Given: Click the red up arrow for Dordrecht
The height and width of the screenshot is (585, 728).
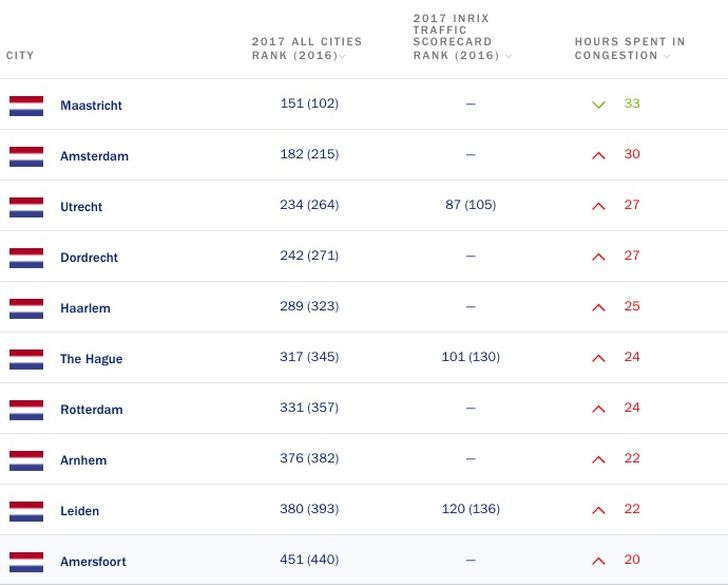Looking at the screenshot, I should click(599, 256).
